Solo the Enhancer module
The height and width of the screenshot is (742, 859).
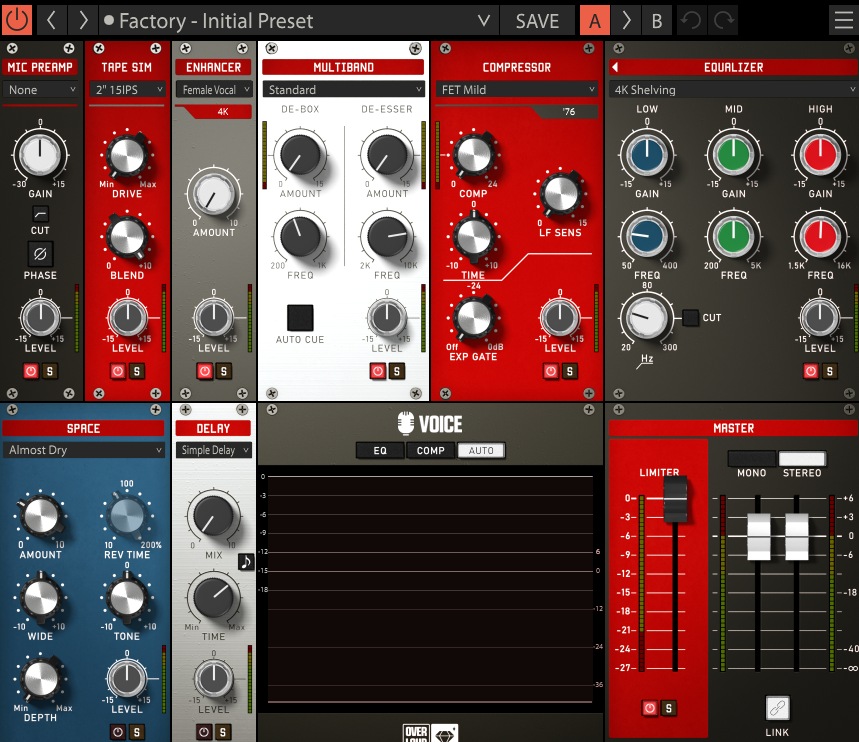tap(224, 371)
